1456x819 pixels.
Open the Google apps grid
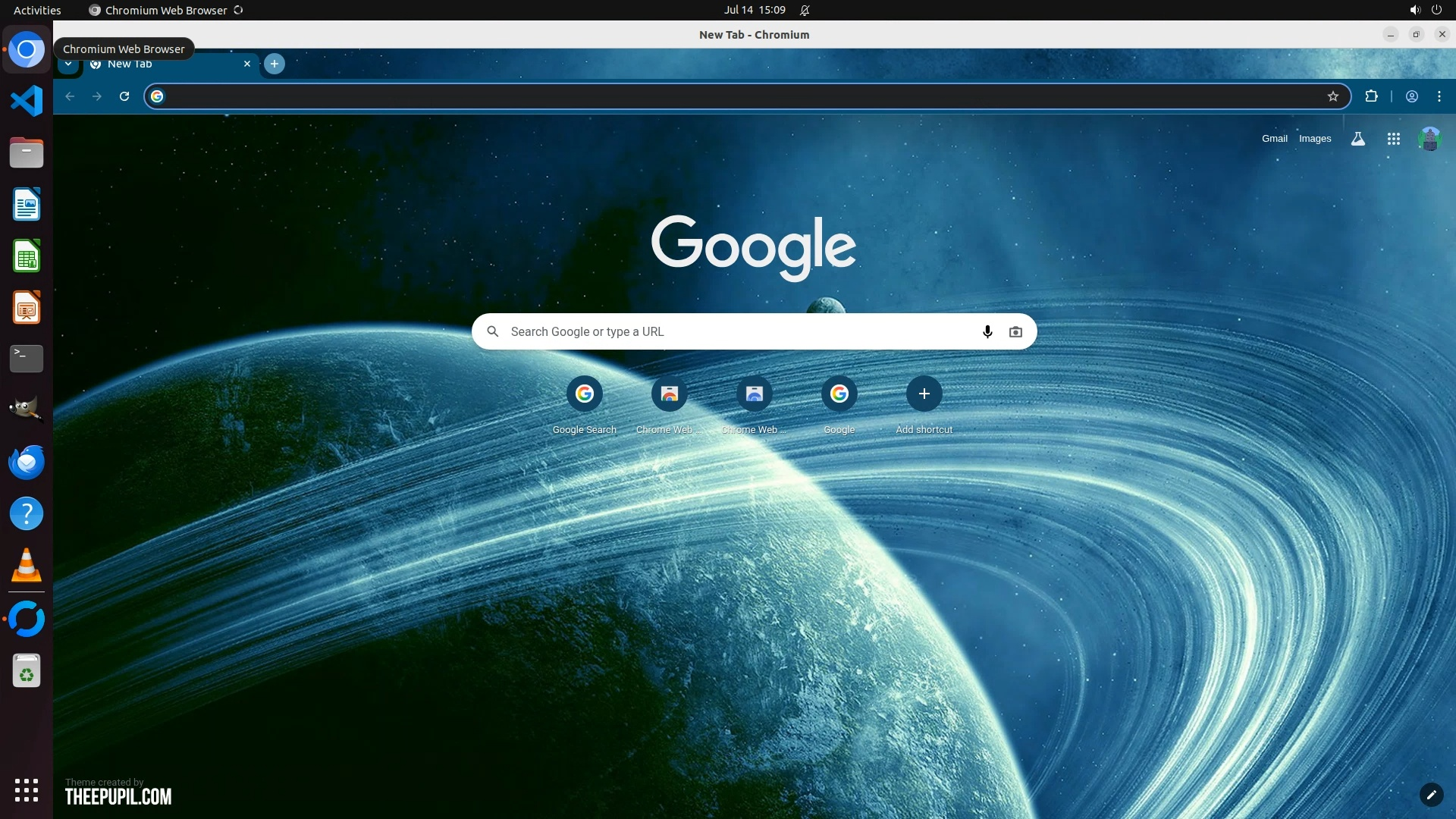[1393, 139]
